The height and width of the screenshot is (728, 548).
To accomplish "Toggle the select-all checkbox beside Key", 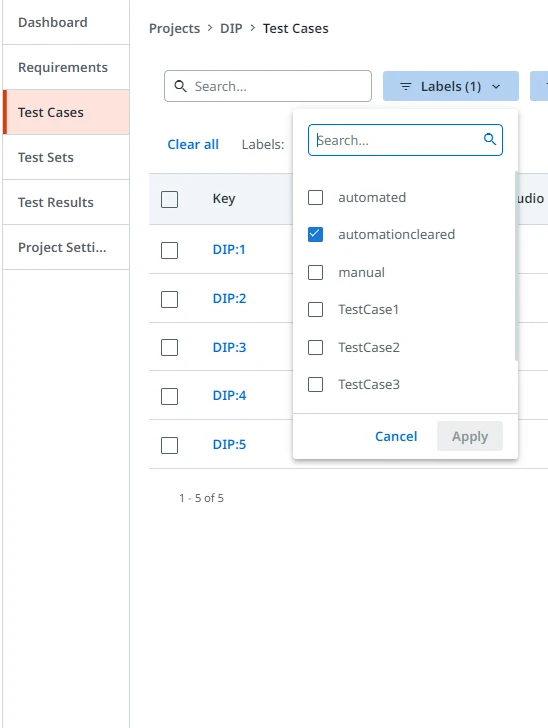I will point(170,200).
